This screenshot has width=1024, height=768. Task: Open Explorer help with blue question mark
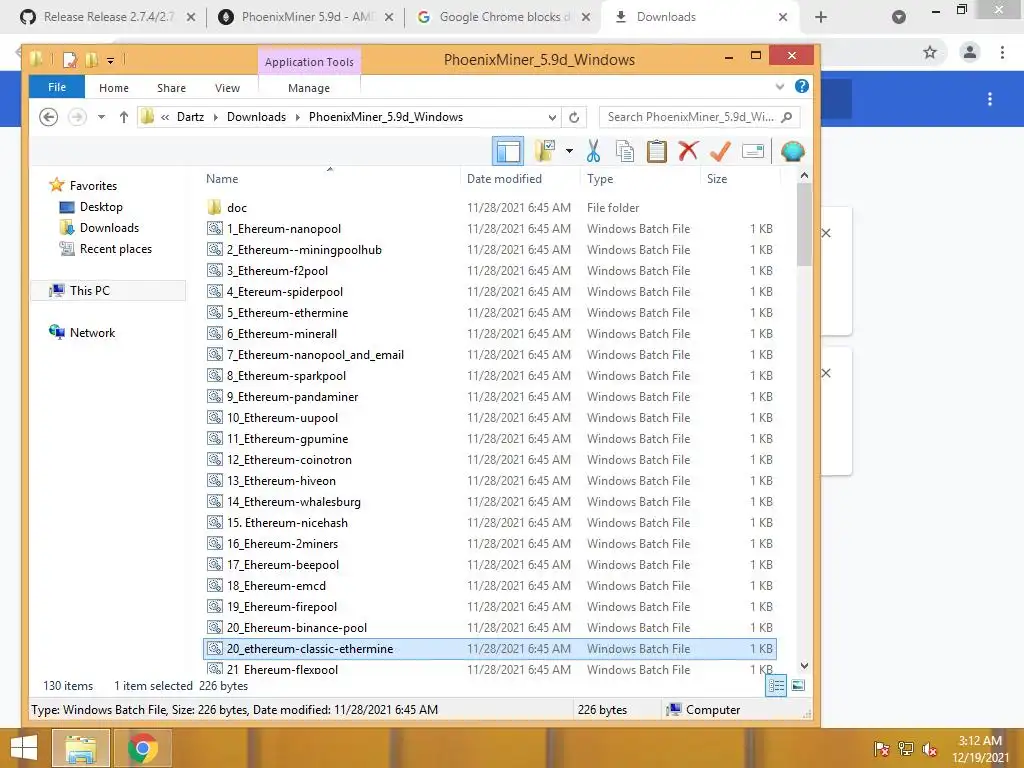[x=801, y=86]
